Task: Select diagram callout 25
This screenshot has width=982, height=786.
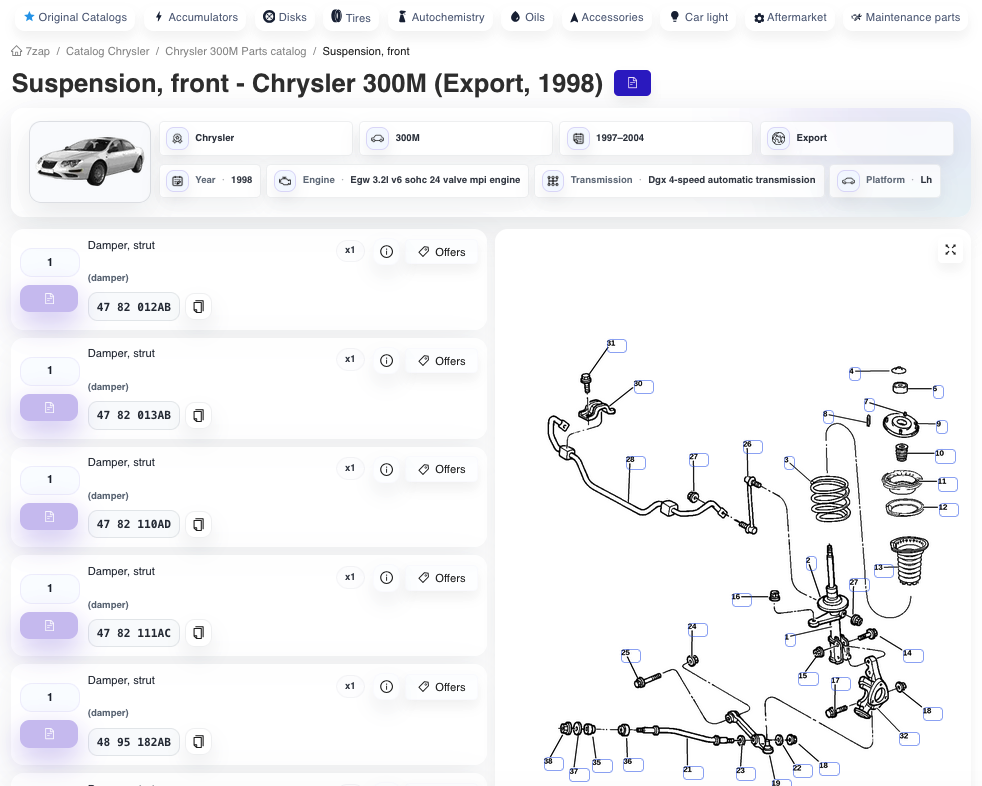Action: (631, 656)
